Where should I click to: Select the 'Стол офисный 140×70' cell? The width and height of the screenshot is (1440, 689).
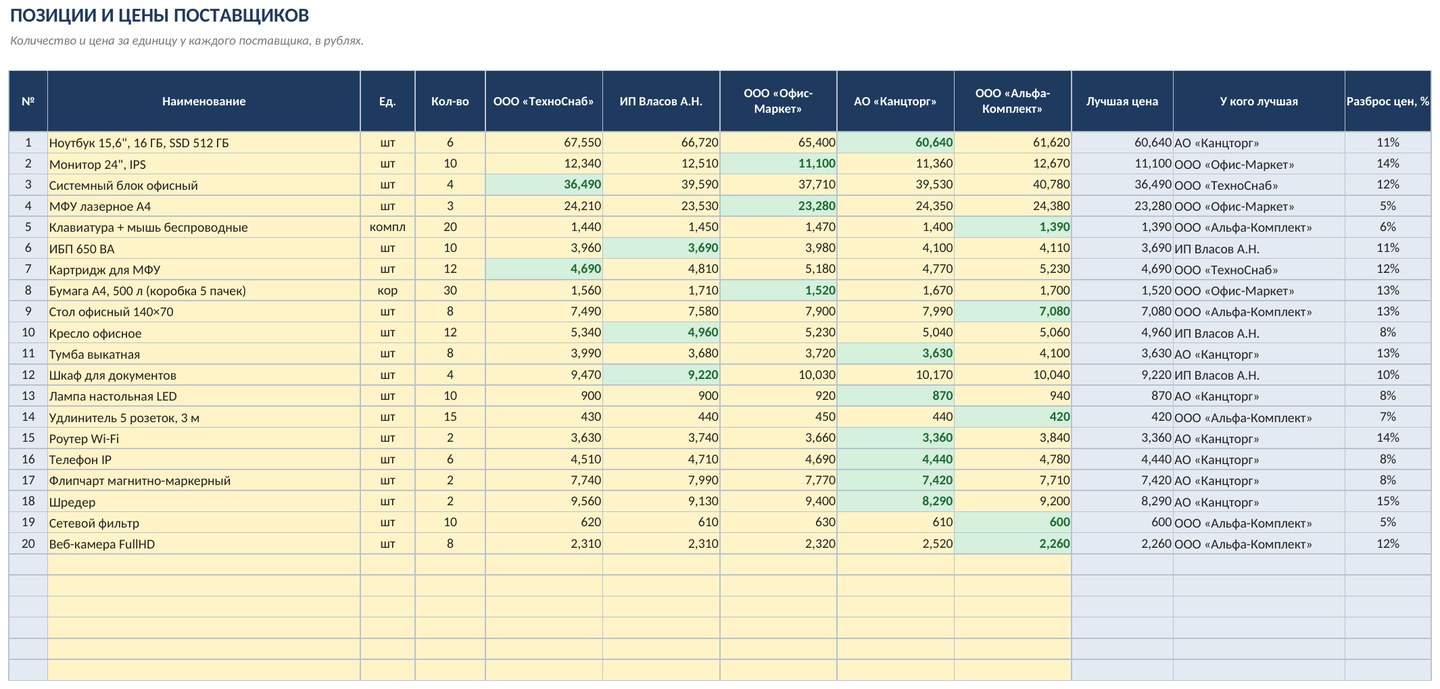tap(204, 312)
